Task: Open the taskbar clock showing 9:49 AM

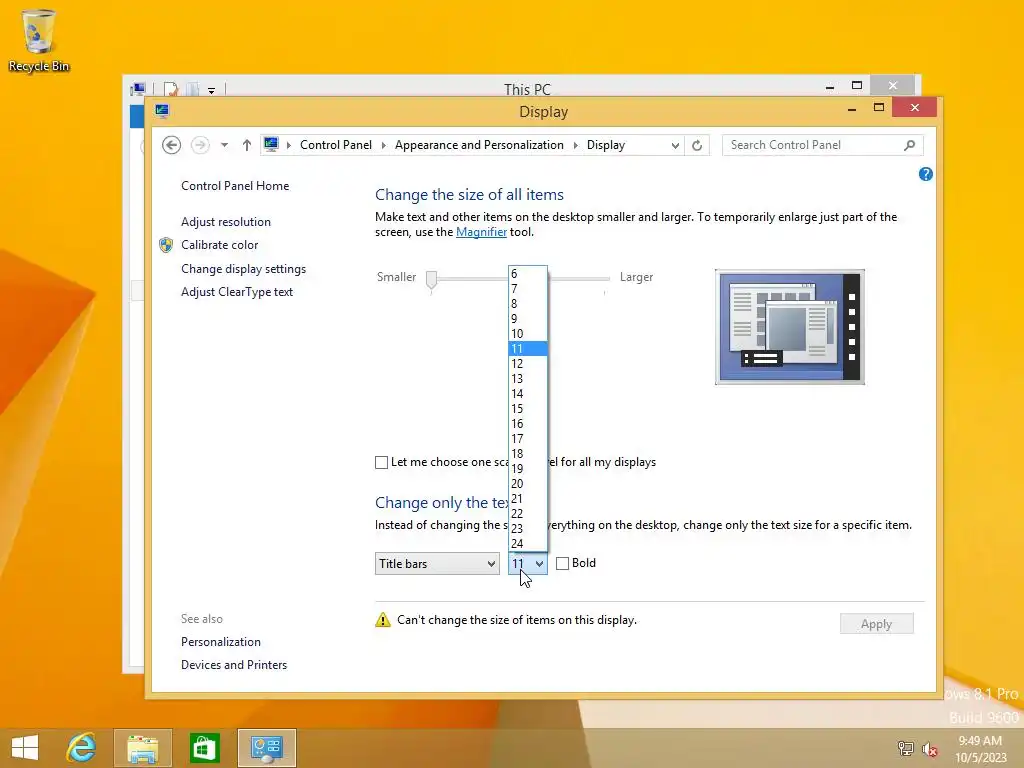Action: [980, 749]
